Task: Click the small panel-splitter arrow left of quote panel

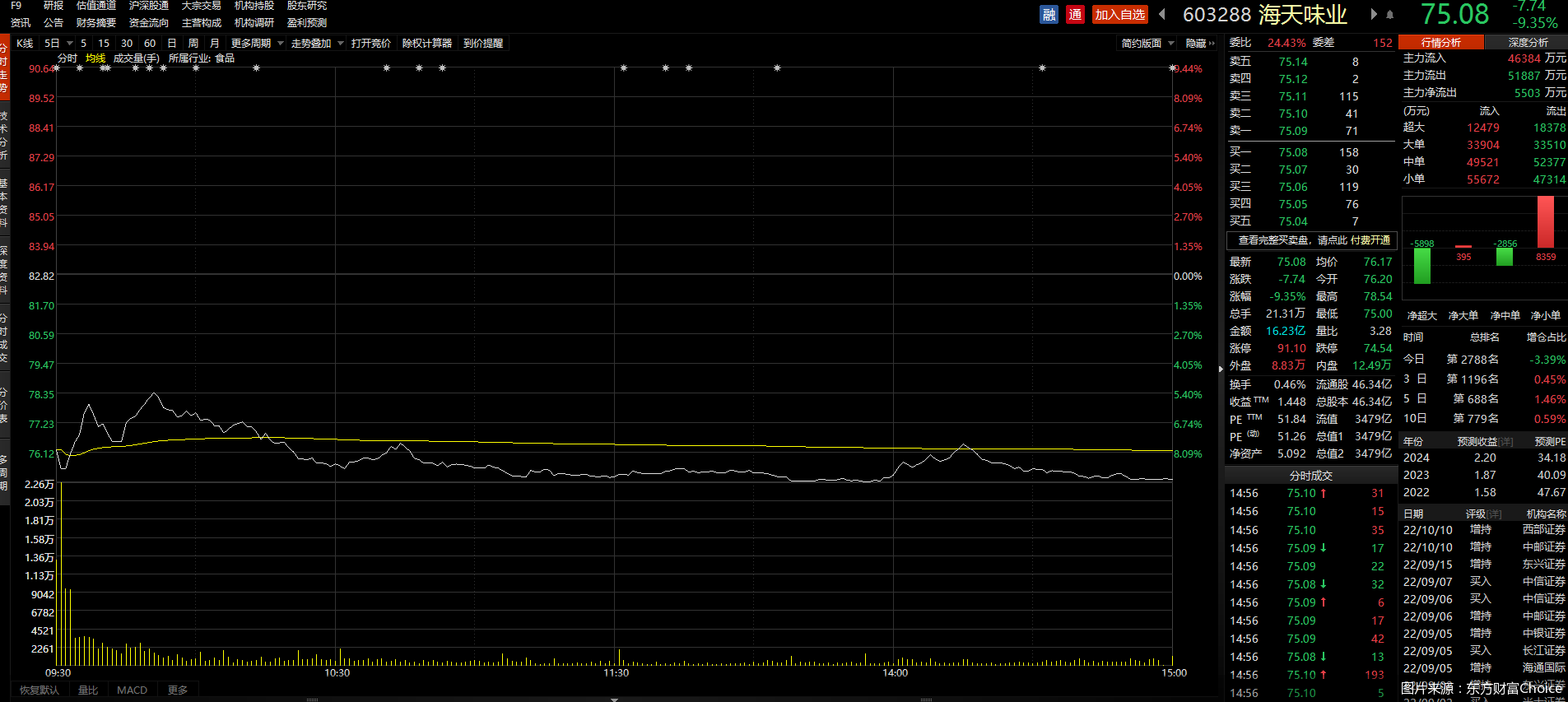Action: (x=1221, y=369)
